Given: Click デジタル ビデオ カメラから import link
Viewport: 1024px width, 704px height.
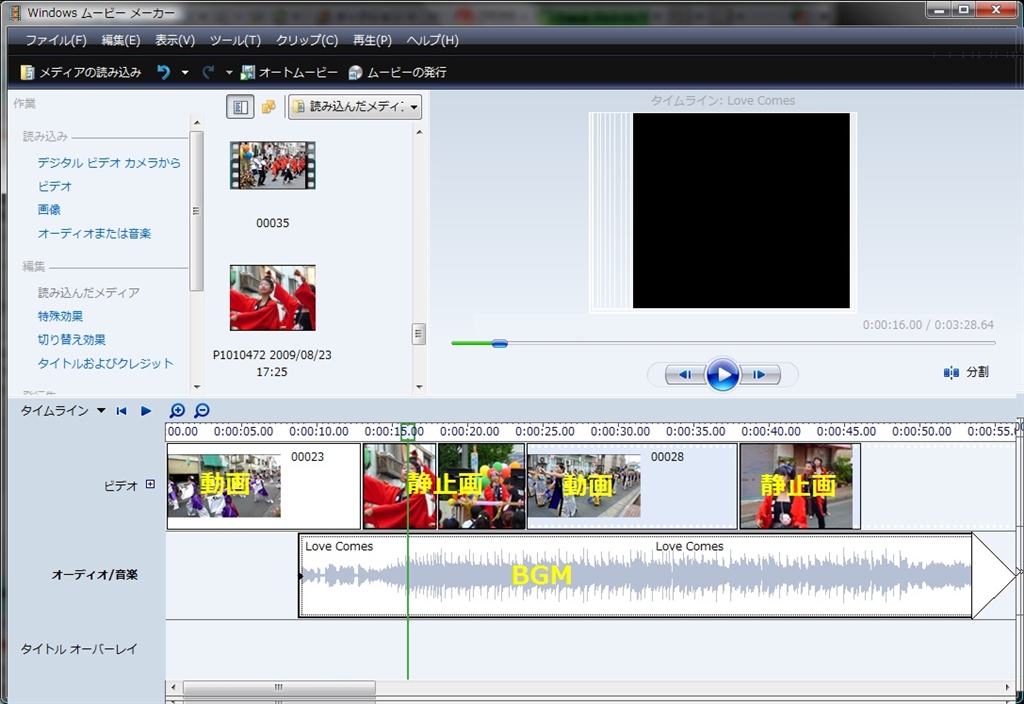Looking at the screenshot, I should [x=109, y=163].
